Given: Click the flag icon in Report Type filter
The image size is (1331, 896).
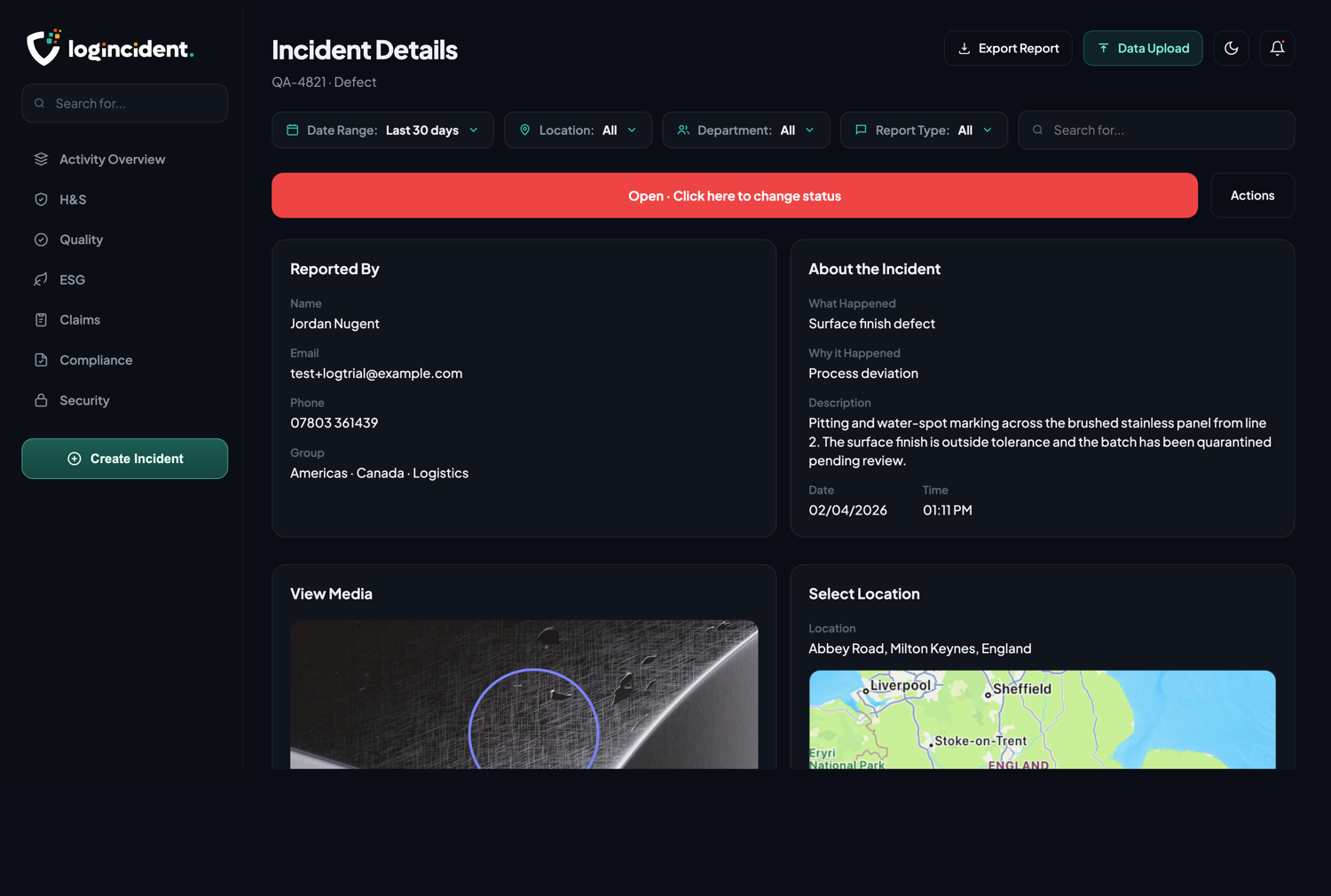Looking at the screenshot, I should [x=861, y=130].
